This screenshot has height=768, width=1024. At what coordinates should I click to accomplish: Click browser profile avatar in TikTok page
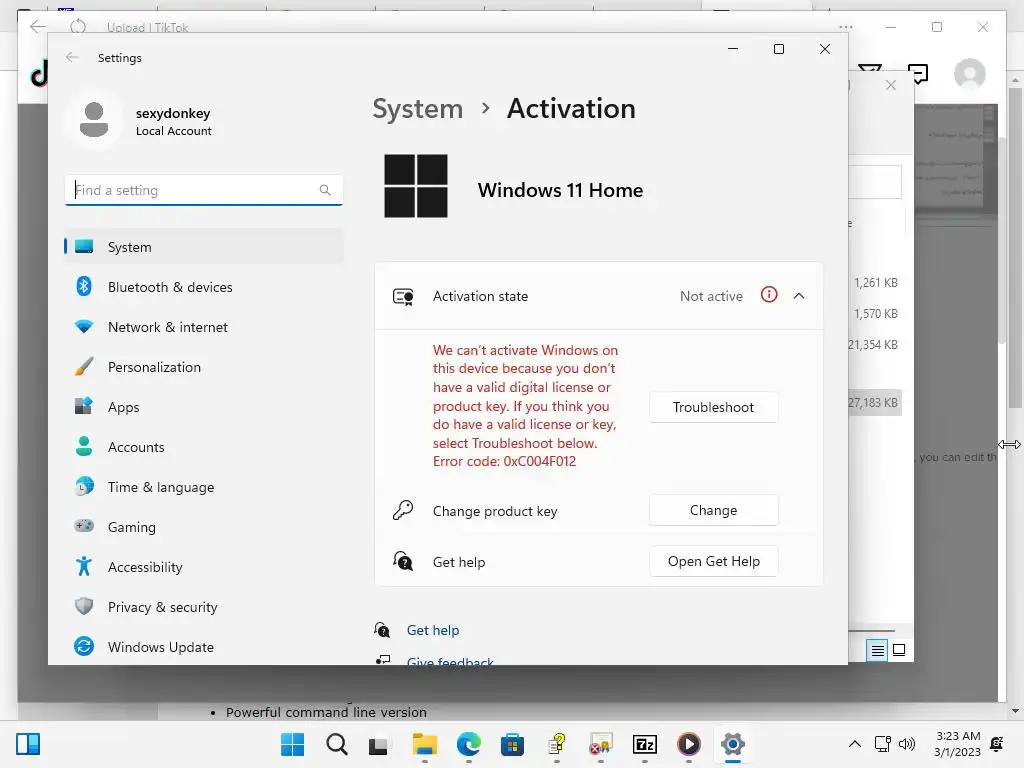(x=970, y=73)
